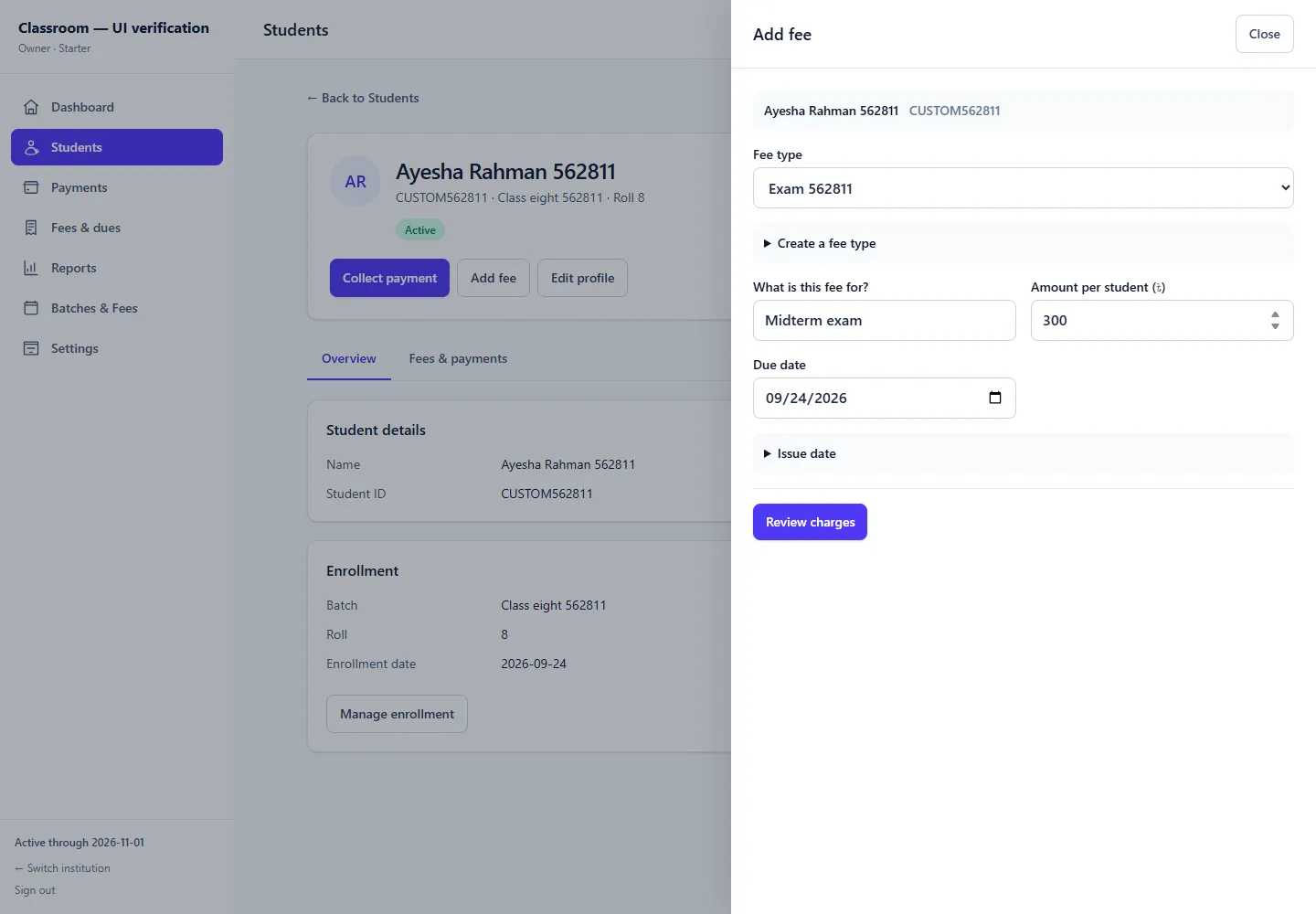This screenshot has width=1316, height=914.
Task: Click the Payments card icon in sidebar
Action: pos(31,187)
